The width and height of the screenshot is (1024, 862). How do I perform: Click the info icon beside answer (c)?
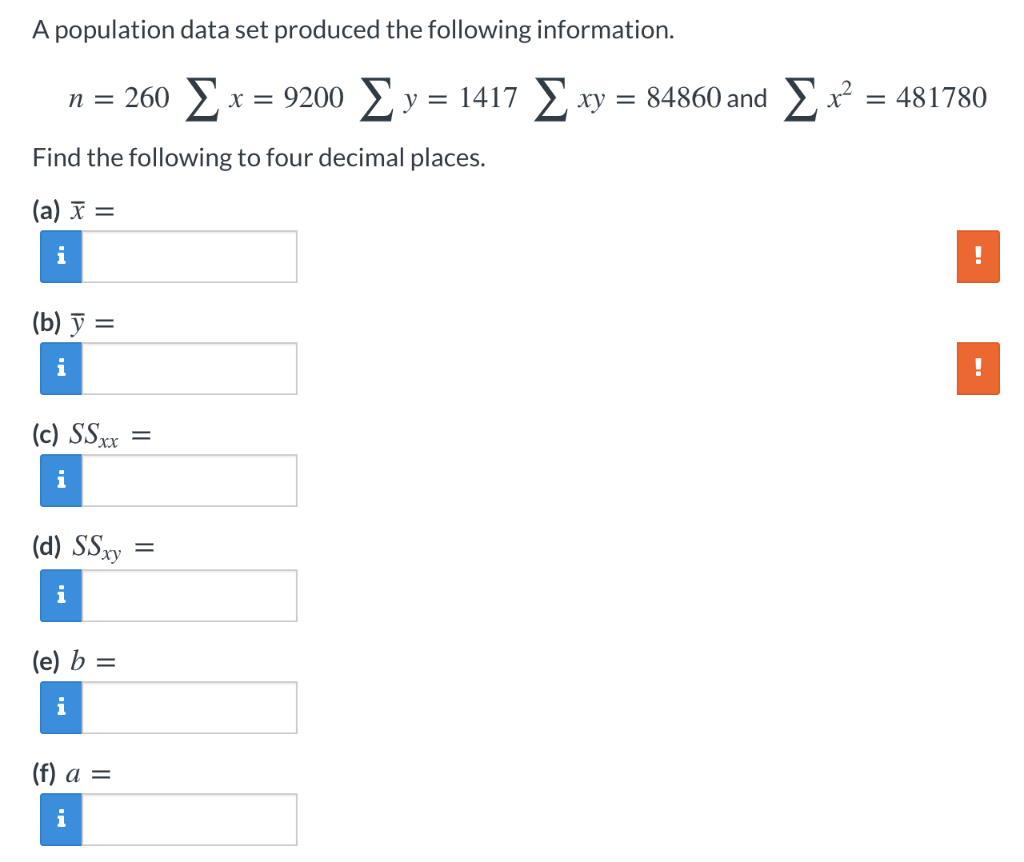(60, 480)
